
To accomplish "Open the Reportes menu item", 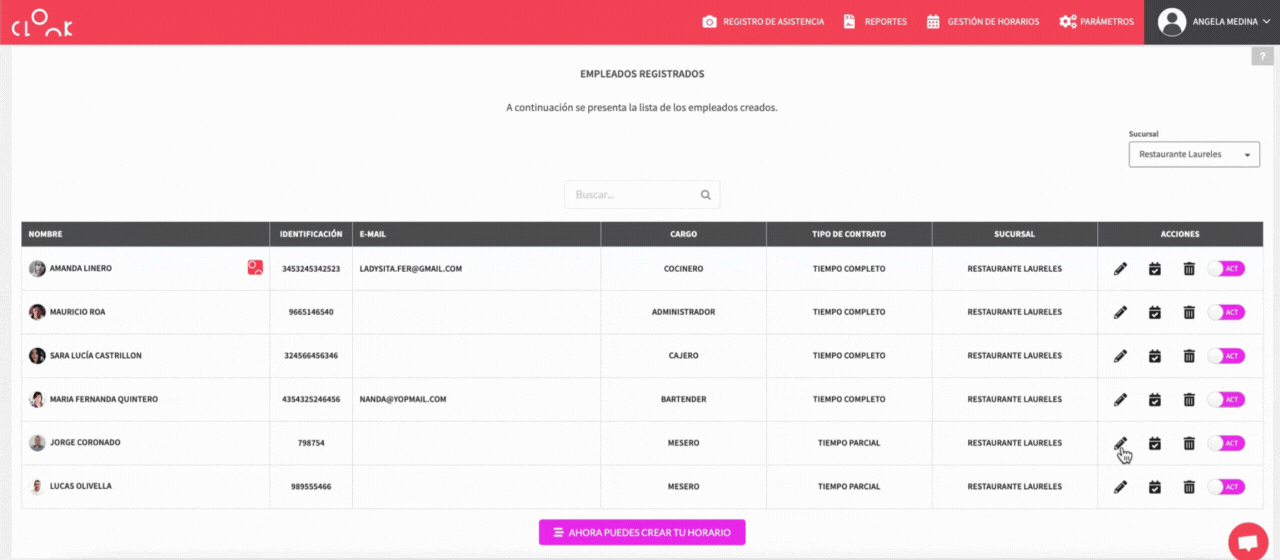I will click(875, 22).
